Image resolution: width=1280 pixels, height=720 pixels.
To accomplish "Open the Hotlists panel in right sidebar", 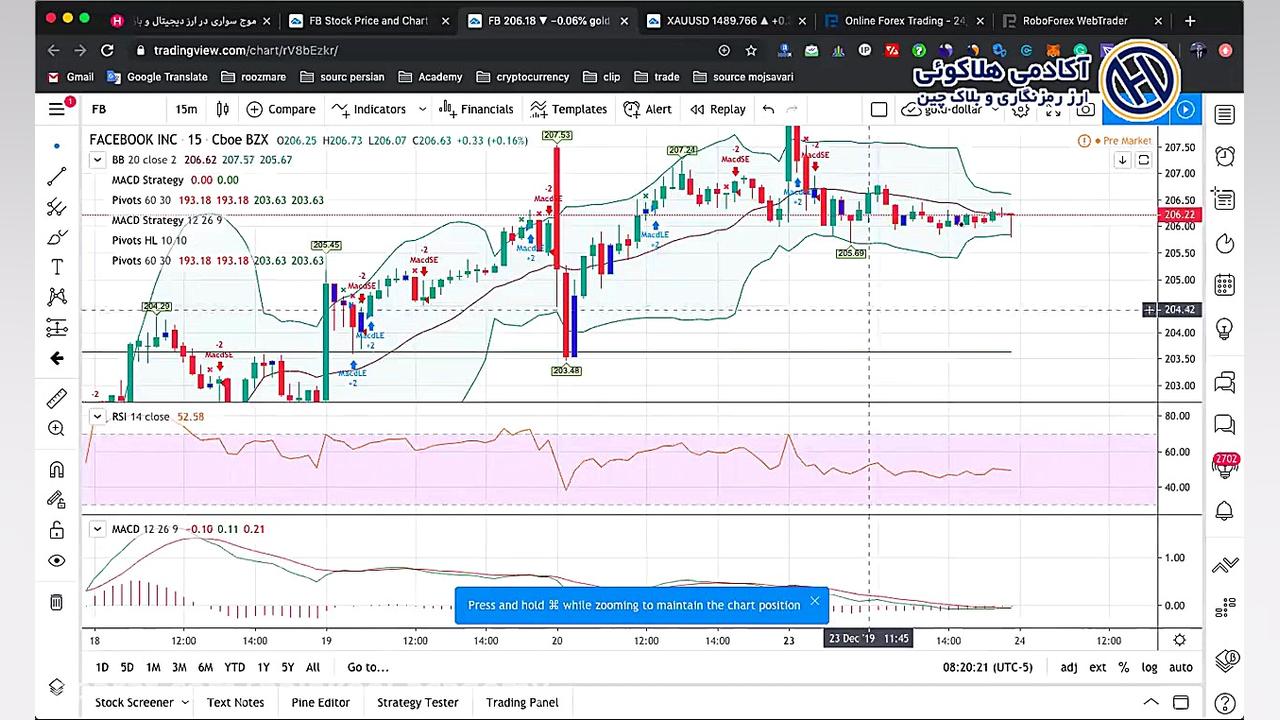I will [x=1225, y=243].
